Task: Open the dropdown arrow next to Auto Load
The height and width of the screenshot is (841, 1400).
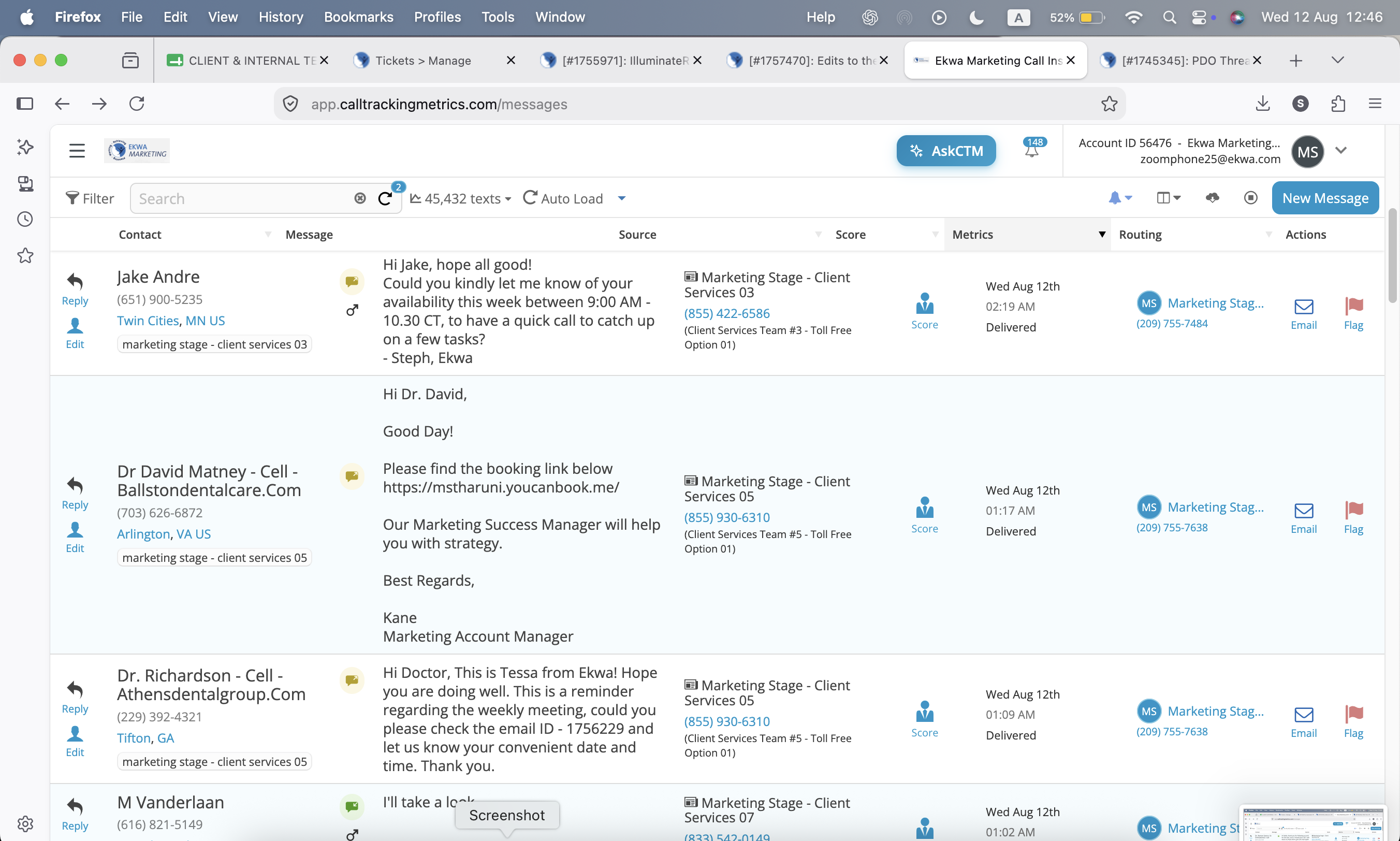Action: pos(621,198)
